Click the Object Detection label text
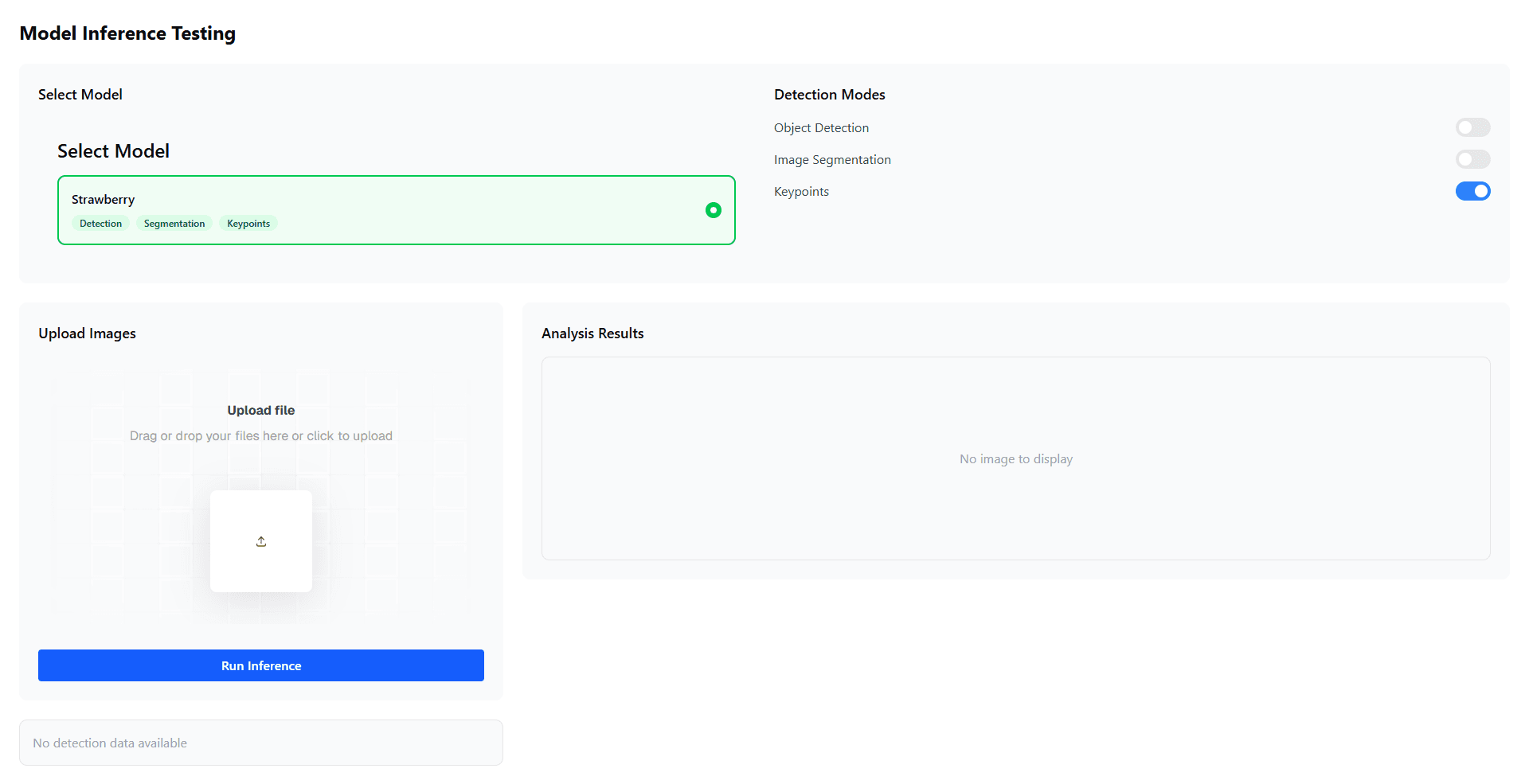 pos(821,127)
